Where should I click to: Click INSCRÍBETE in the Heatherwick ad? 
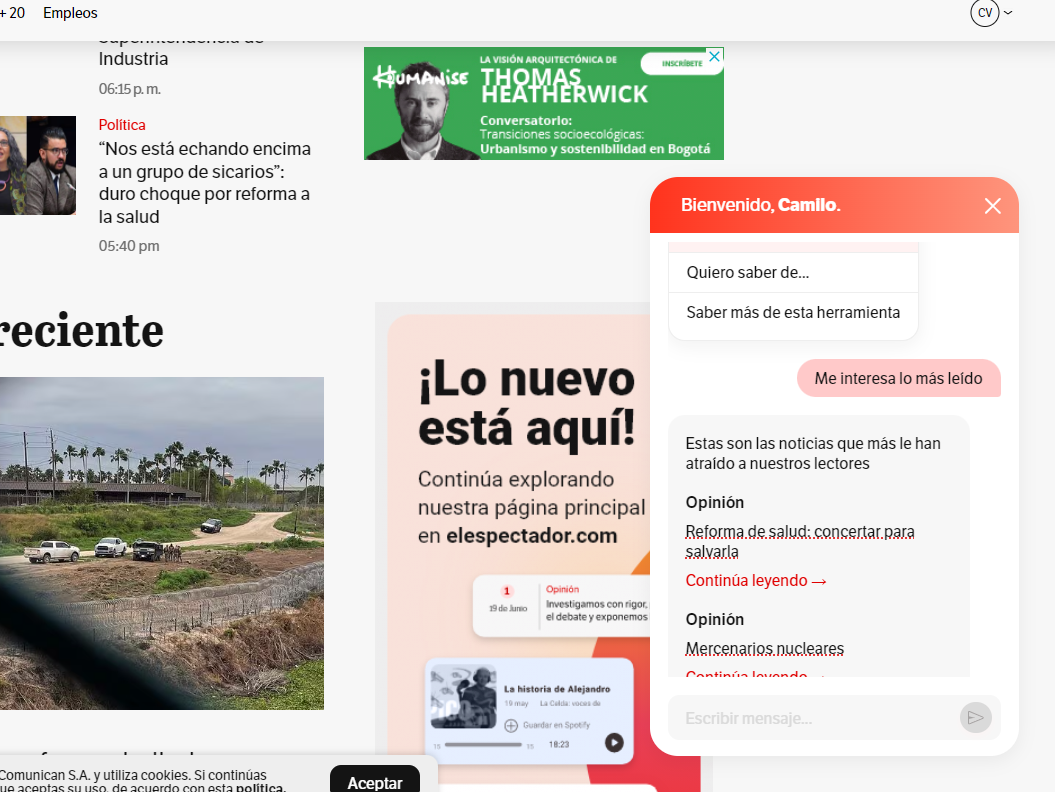click(681, 63)
